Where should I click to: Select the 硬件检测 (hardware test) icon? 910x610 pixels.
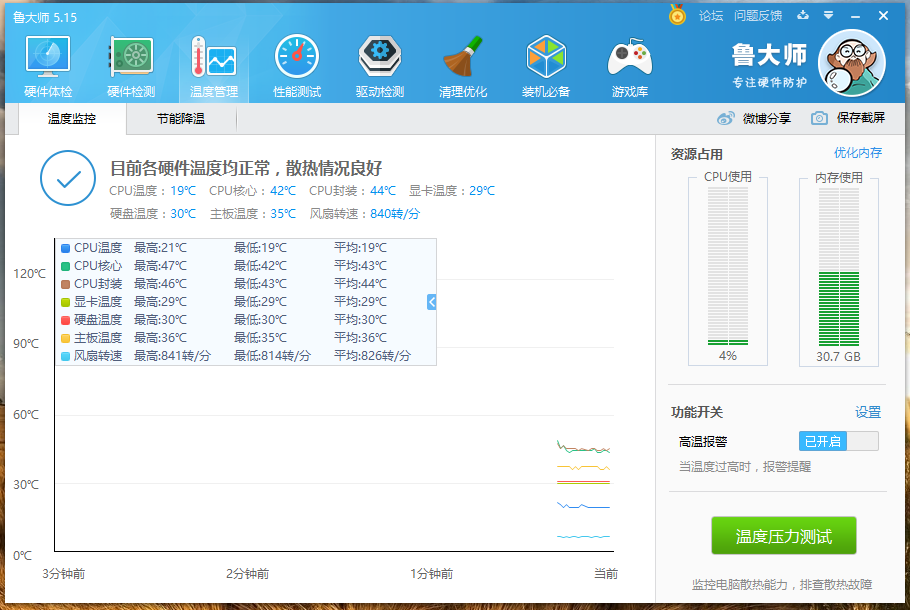click(129, 63)
